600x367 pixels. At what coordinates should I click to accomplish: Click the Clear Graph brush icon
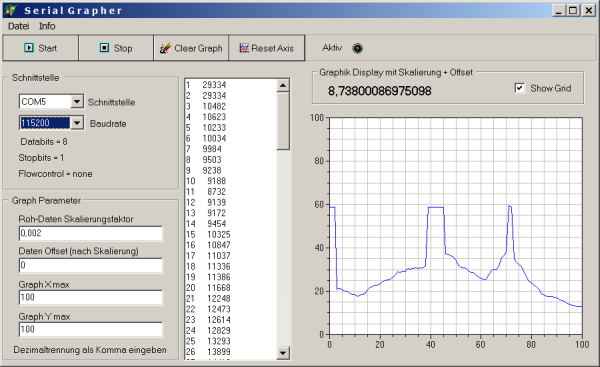tap(165, 48)
